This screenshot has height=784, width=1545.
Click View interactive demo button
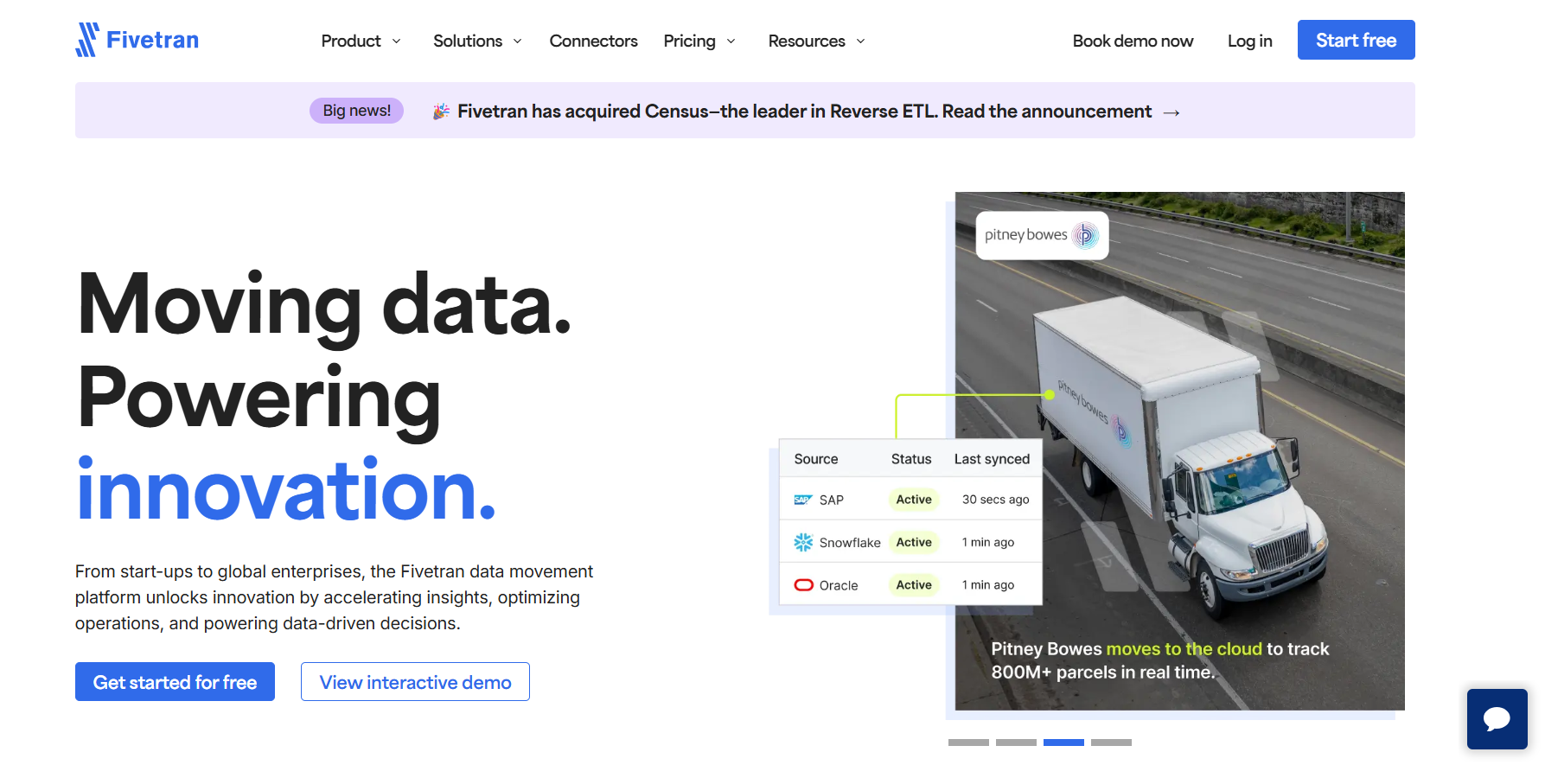[415, 682]
